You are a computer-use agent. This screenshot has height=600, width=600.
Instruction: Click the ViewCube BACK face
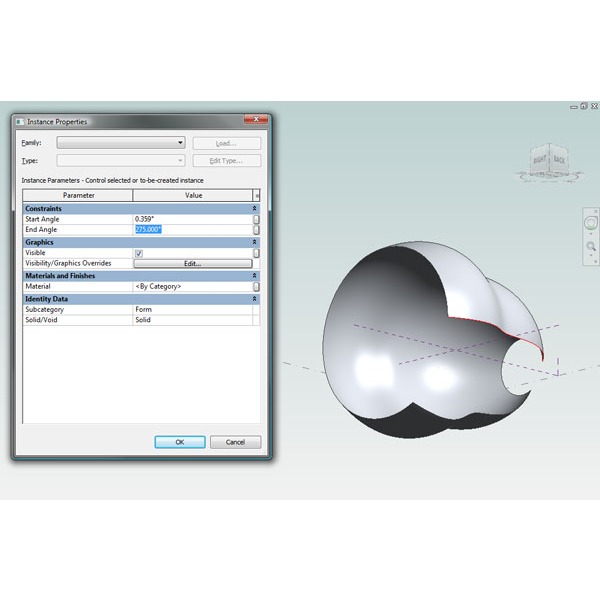pos(559,159)
